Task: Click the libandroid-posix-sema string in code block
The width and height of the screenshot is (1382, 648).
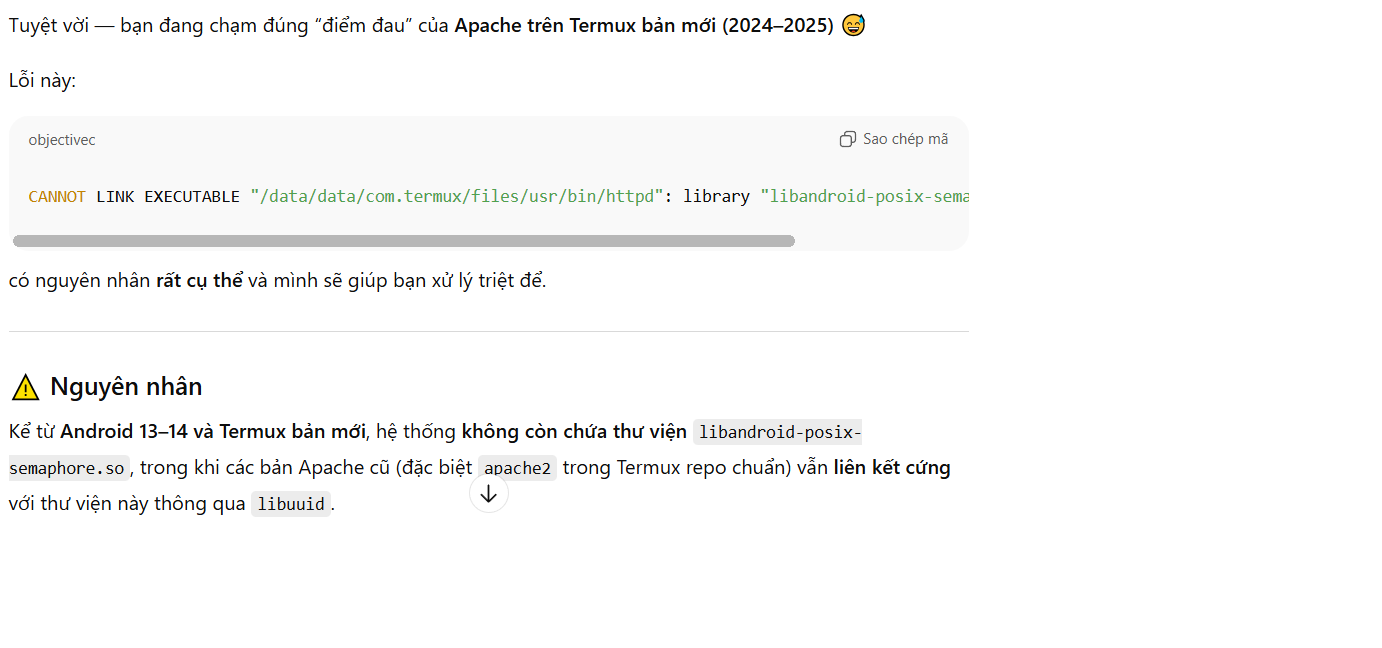Action: coord(864,196)
